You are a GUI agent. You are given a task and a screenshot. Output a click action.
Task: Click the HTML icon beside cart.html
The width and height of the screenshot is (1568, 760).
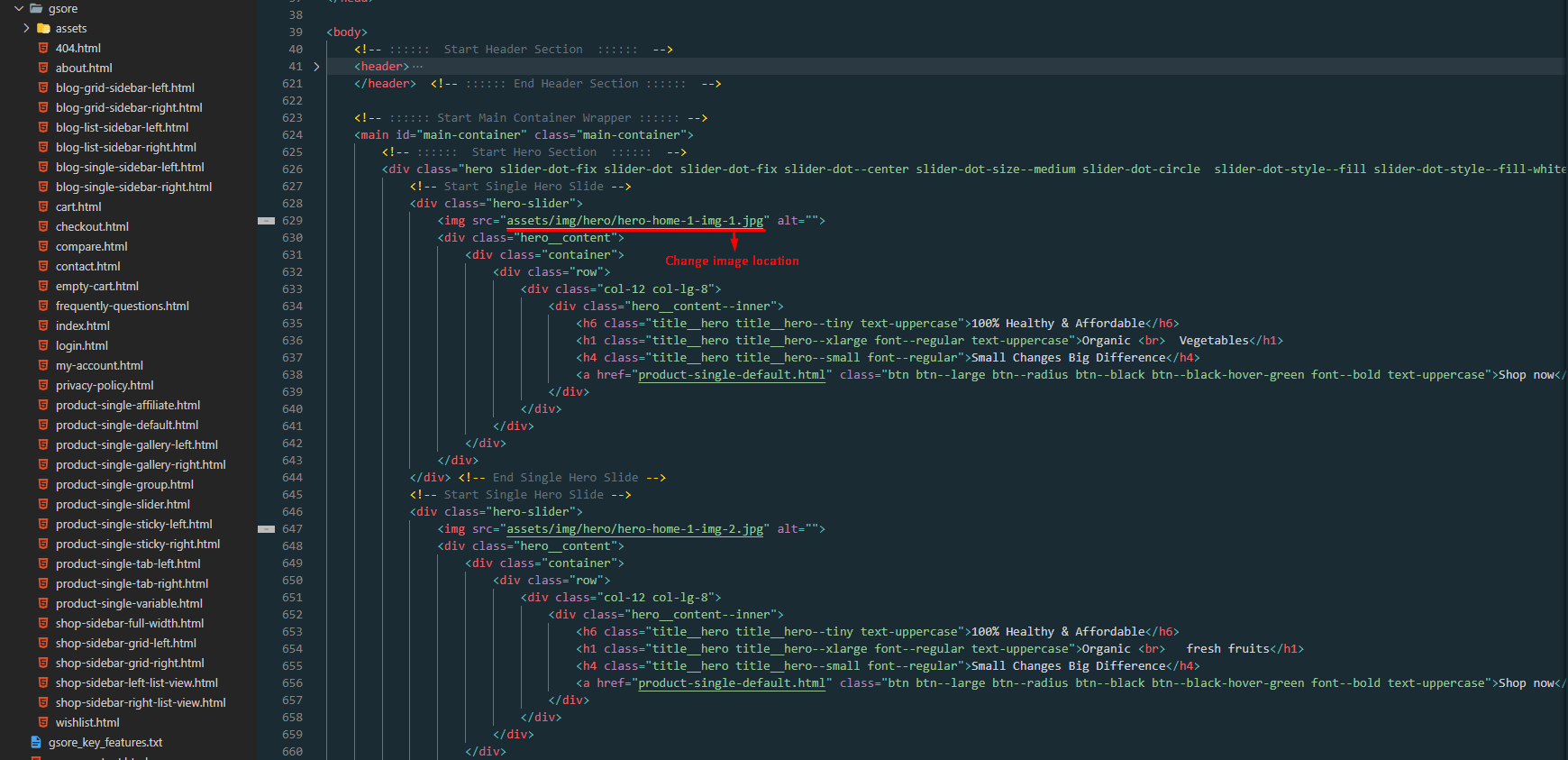point(43,206)
